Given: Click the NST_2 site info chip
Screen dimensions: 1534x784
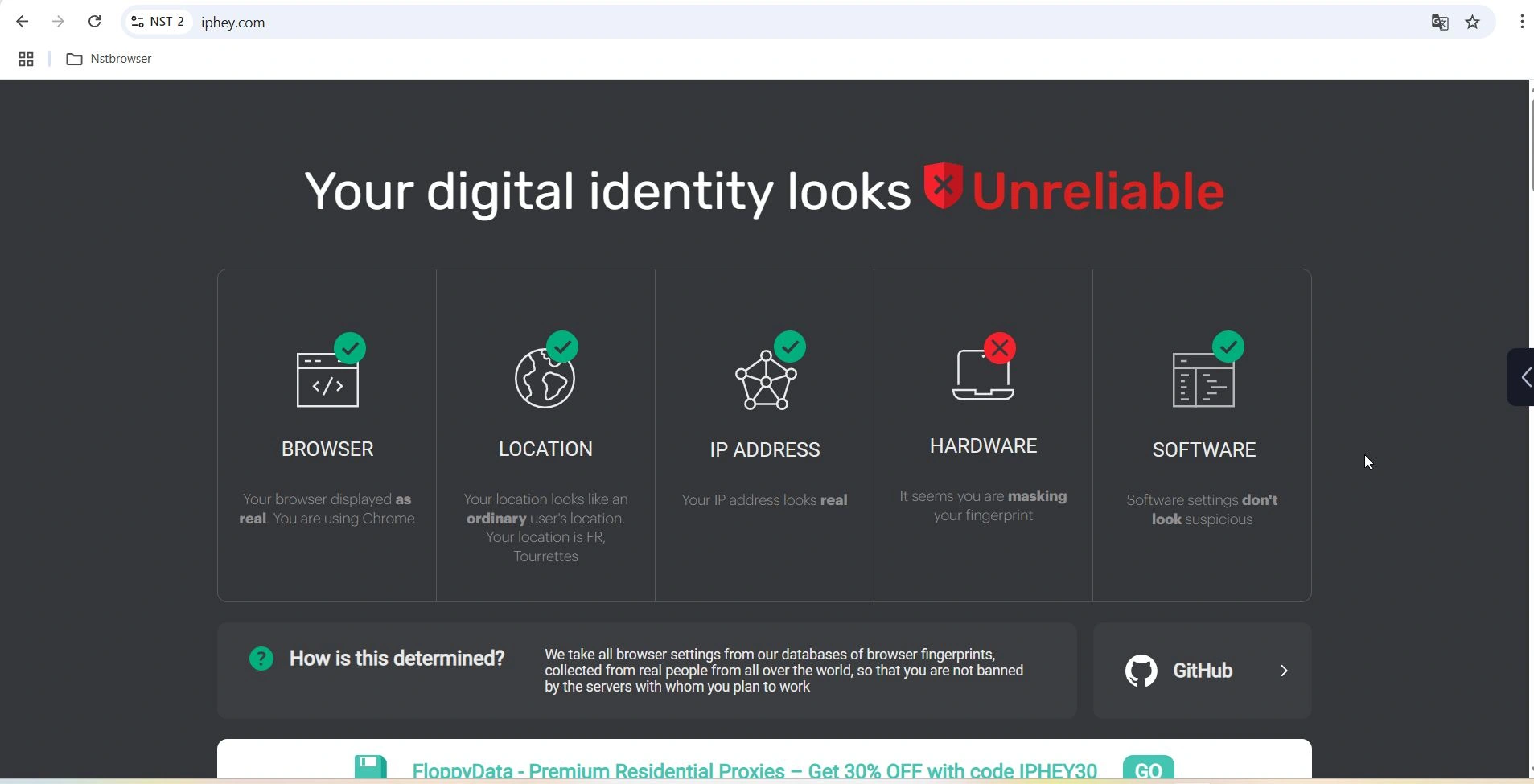Looking at the screenshot, I should [x=159, y=23].
